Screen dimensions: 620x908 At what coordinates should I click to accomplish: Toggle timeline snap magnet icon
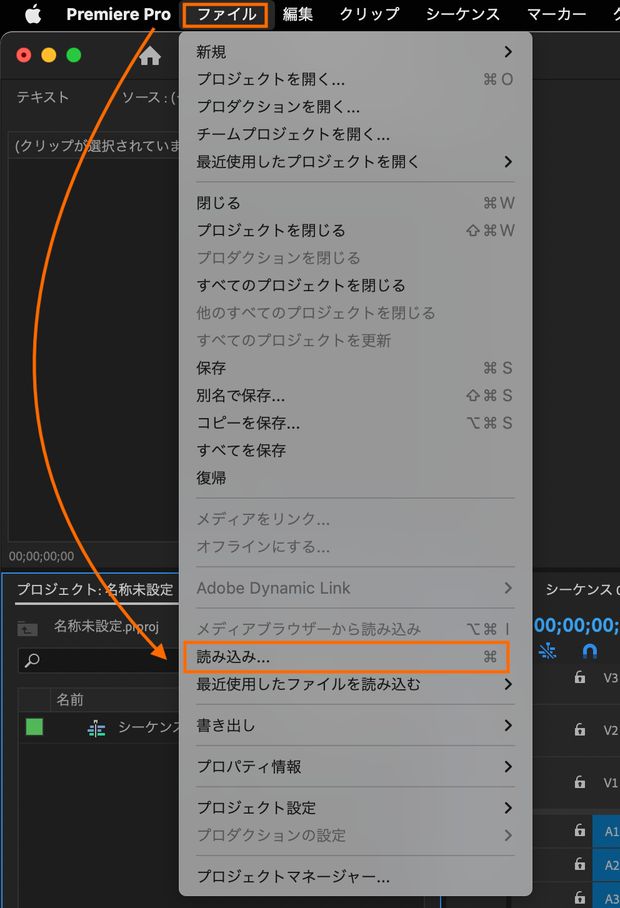point(589,651)
